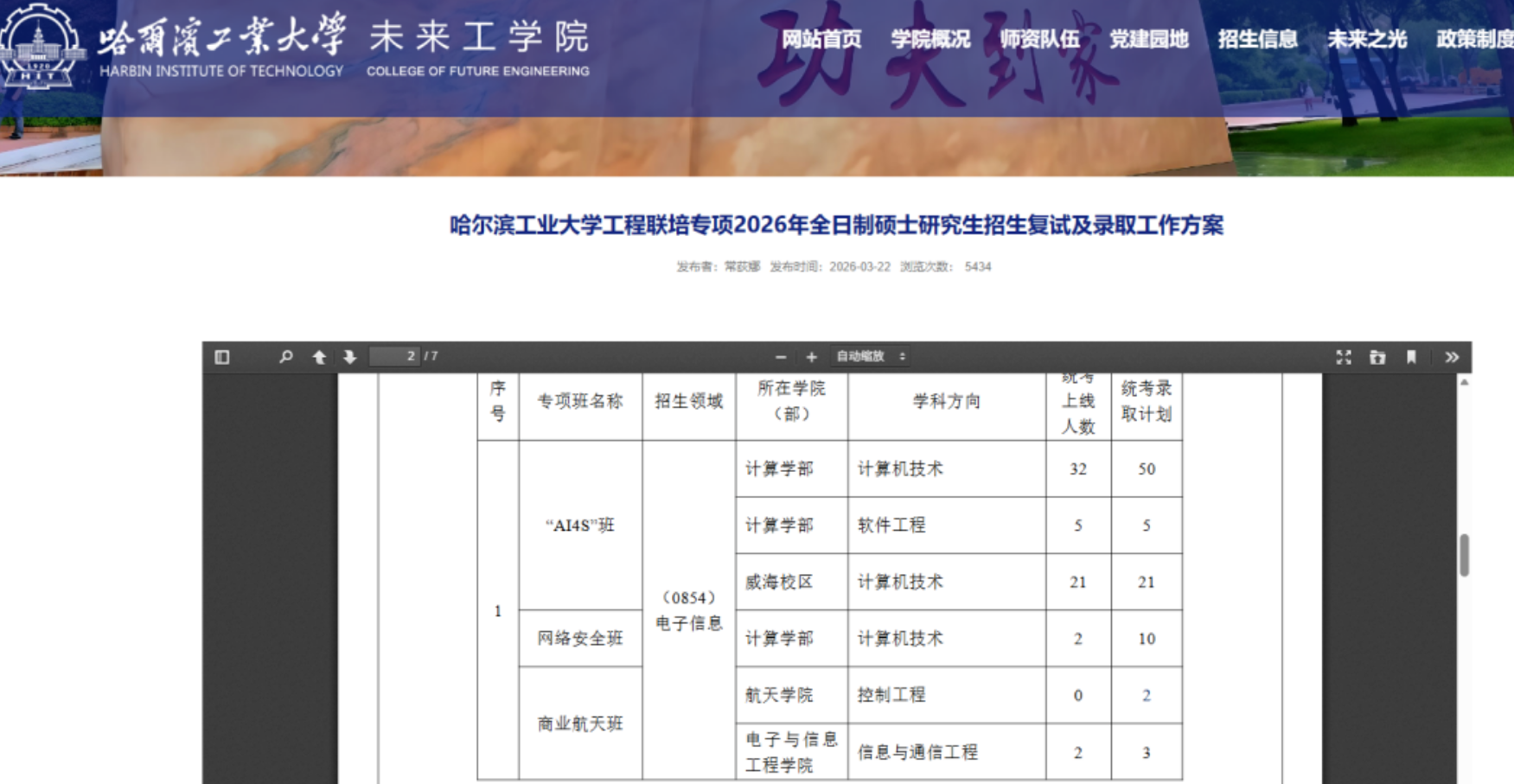Click the PDF bookmark current view icon
1514x784 pixels.
pyautogui.click(x=1411, y=357)
